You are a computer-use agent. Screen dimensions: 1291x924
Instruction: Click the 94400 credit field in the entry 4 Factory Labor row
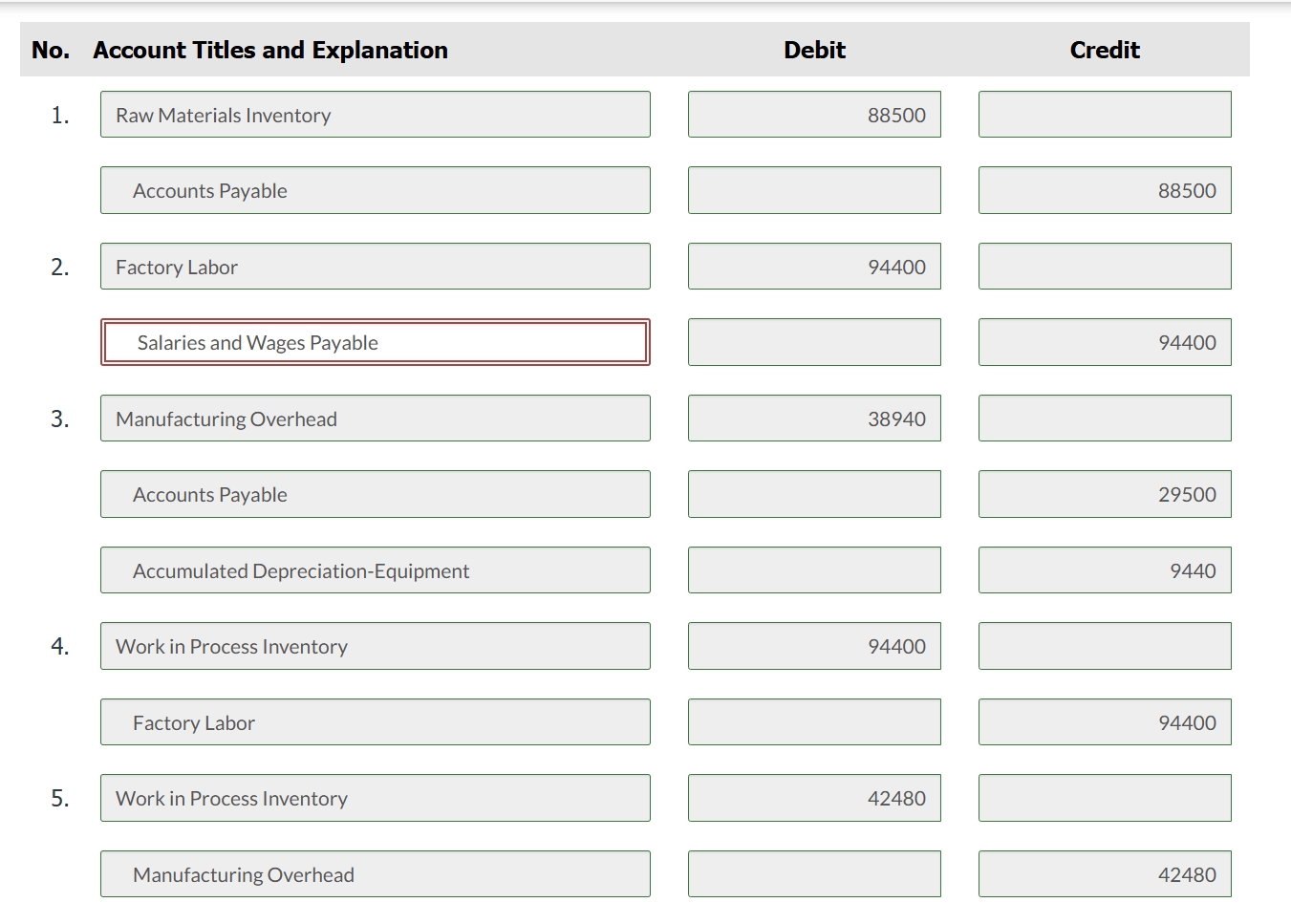point(1105,722)
